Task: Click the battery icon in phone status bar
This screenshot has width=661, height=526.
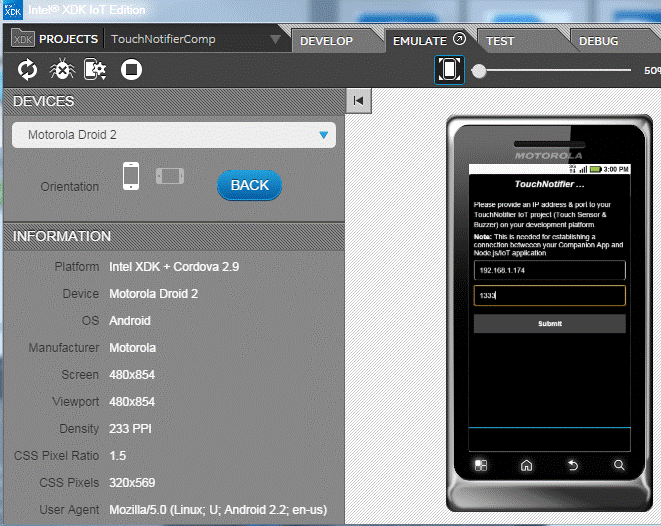Action: tap(596, 169)
